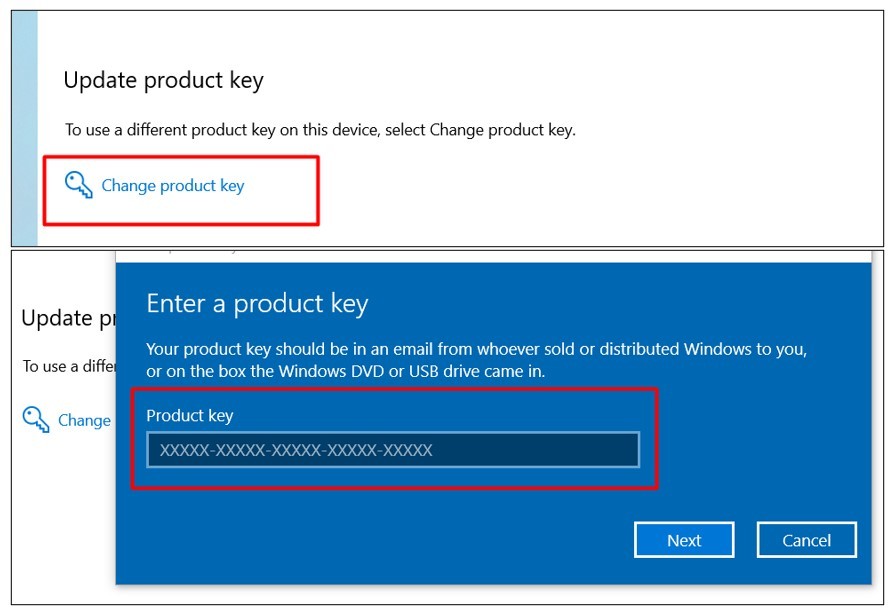Click the Enter a product key title

(257, 304)
